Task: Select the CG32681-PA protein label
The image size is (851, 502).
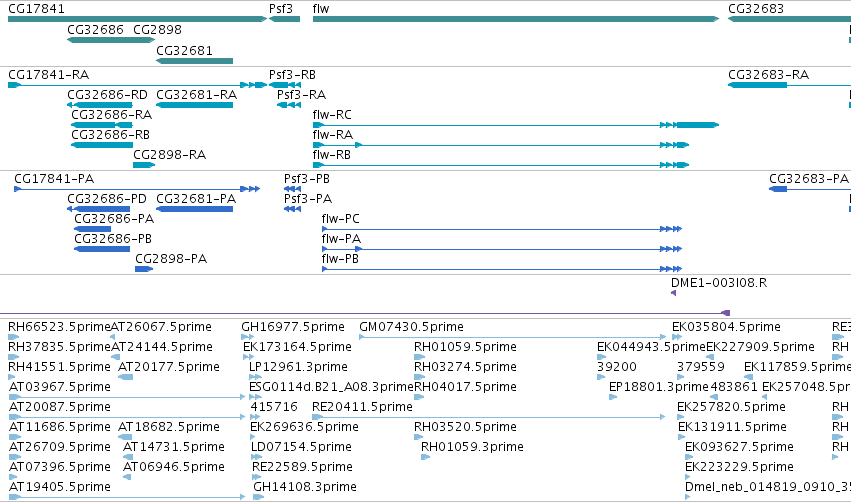Action: click(x=196, y=199)
